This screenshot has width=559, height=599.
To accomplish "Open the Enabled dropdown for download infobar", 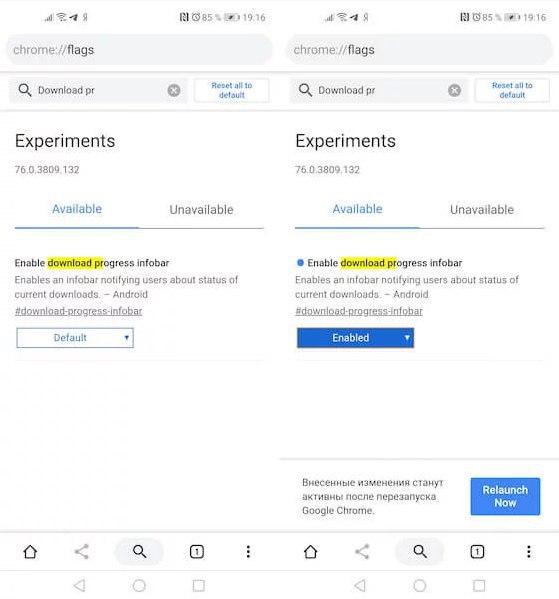I will [x=355, y=338].
